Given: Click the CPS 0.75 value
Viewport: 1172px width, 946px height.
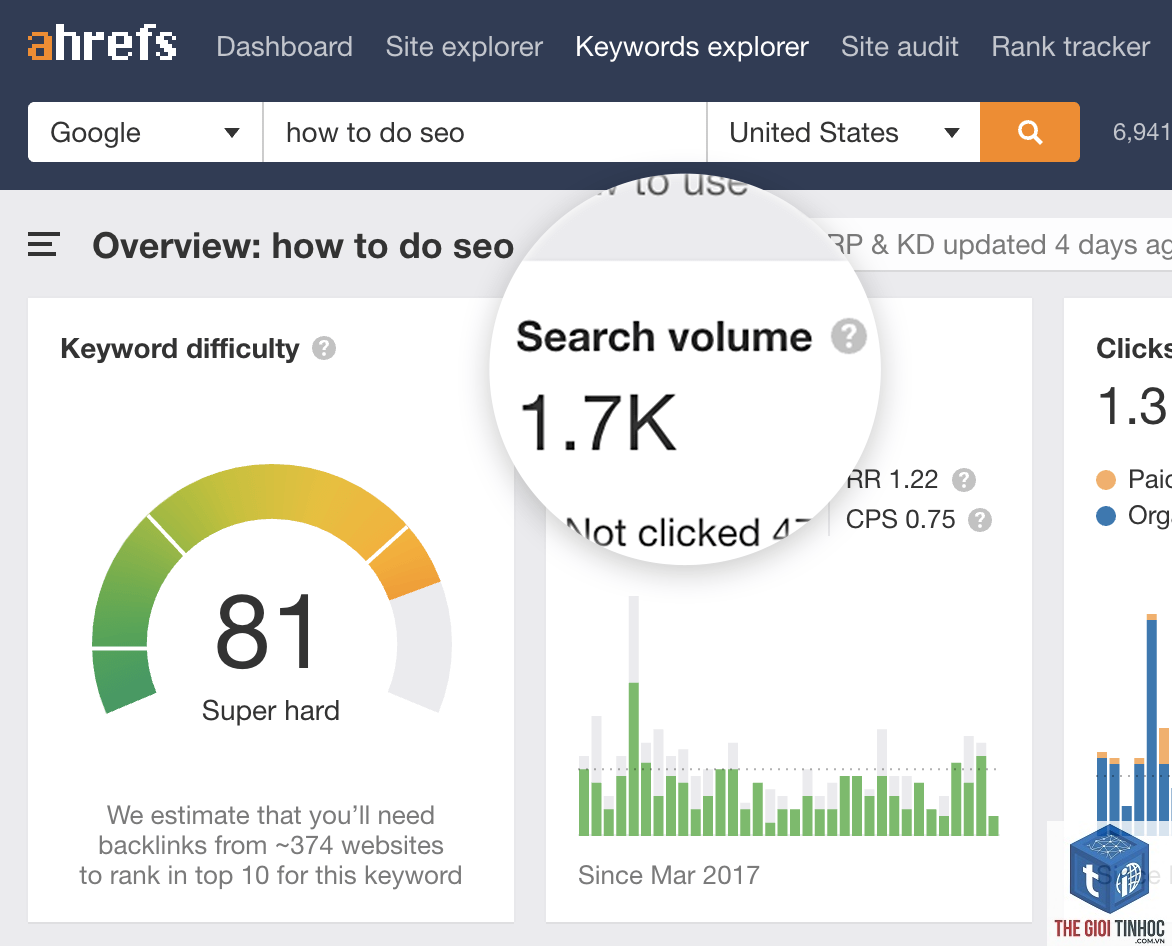Looking at the screenshot, I should click(x=901, y=519).
